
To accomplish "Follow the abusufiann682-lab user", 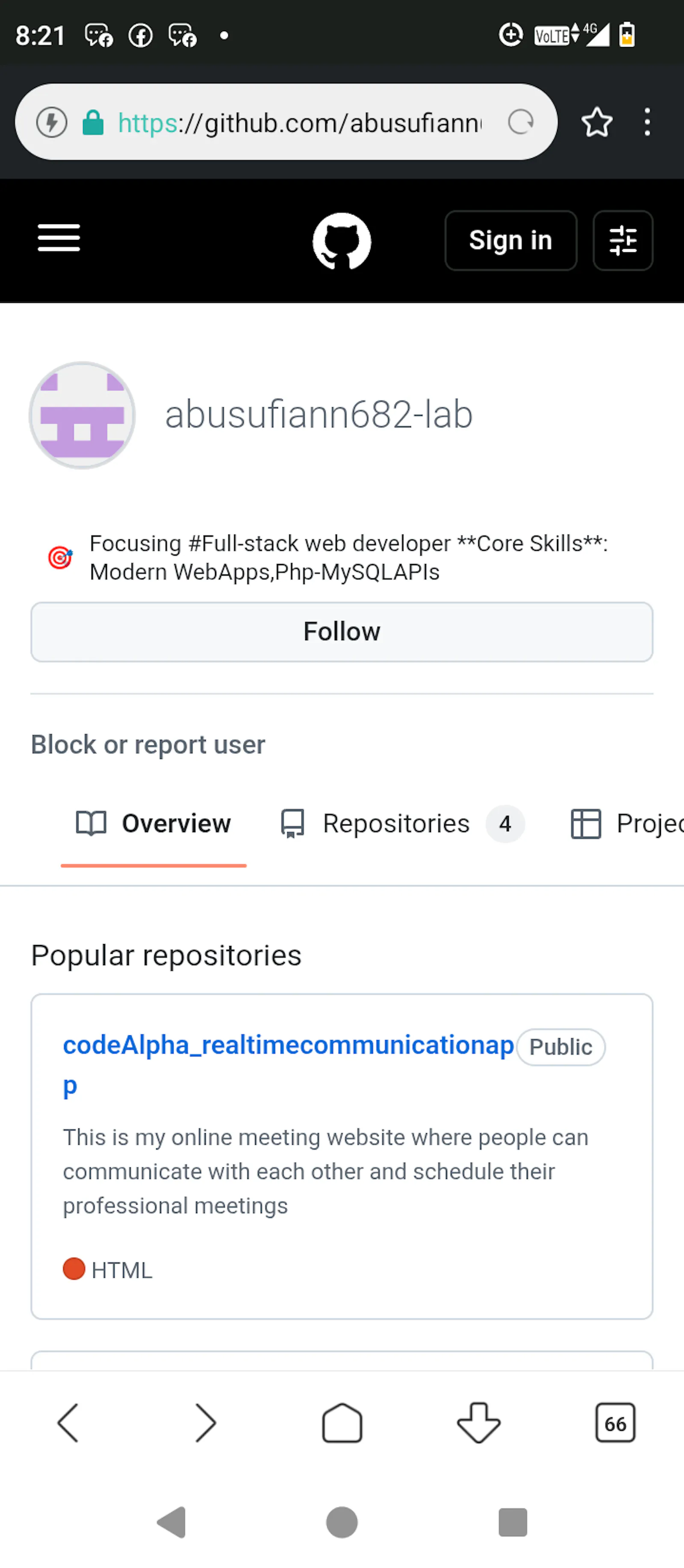I will (x=342, y=632).
